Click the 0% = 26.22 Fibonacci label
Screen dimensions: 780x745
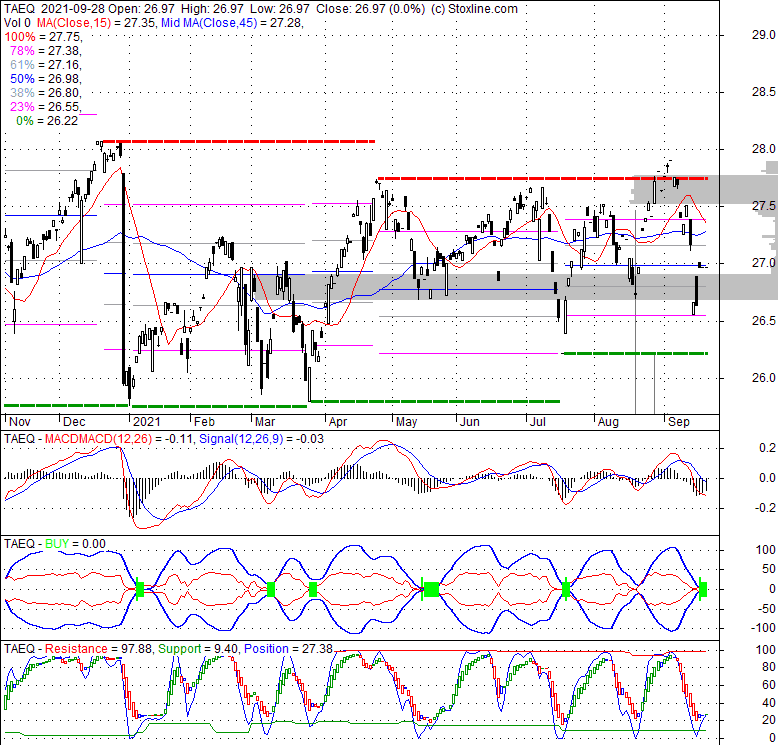(47, 120)
